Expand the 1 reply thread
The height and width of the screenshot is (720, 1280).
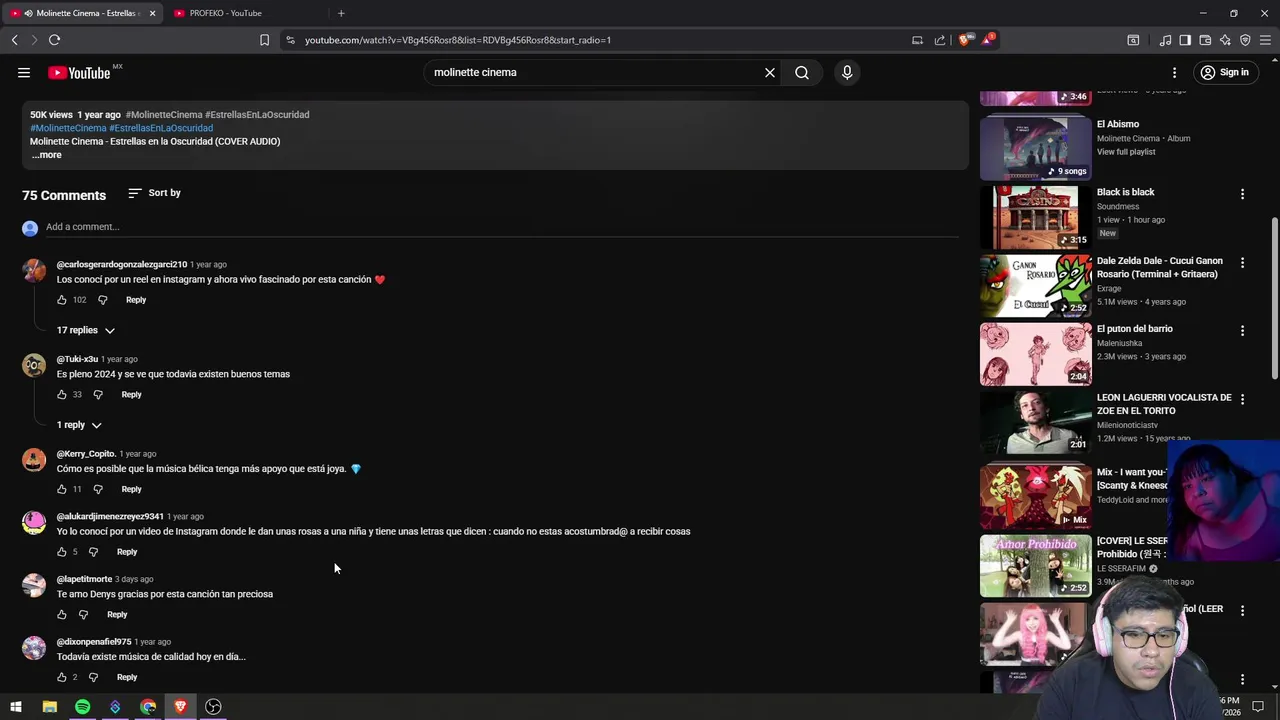tap(79, 425)
